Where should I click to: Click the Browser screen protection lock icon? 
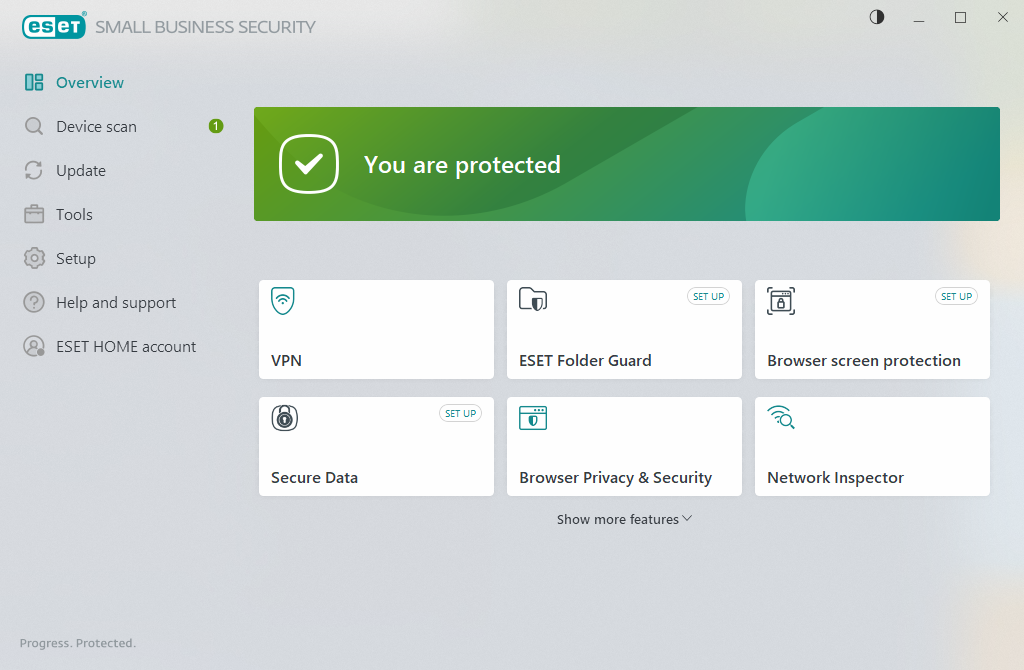point(781,301)
